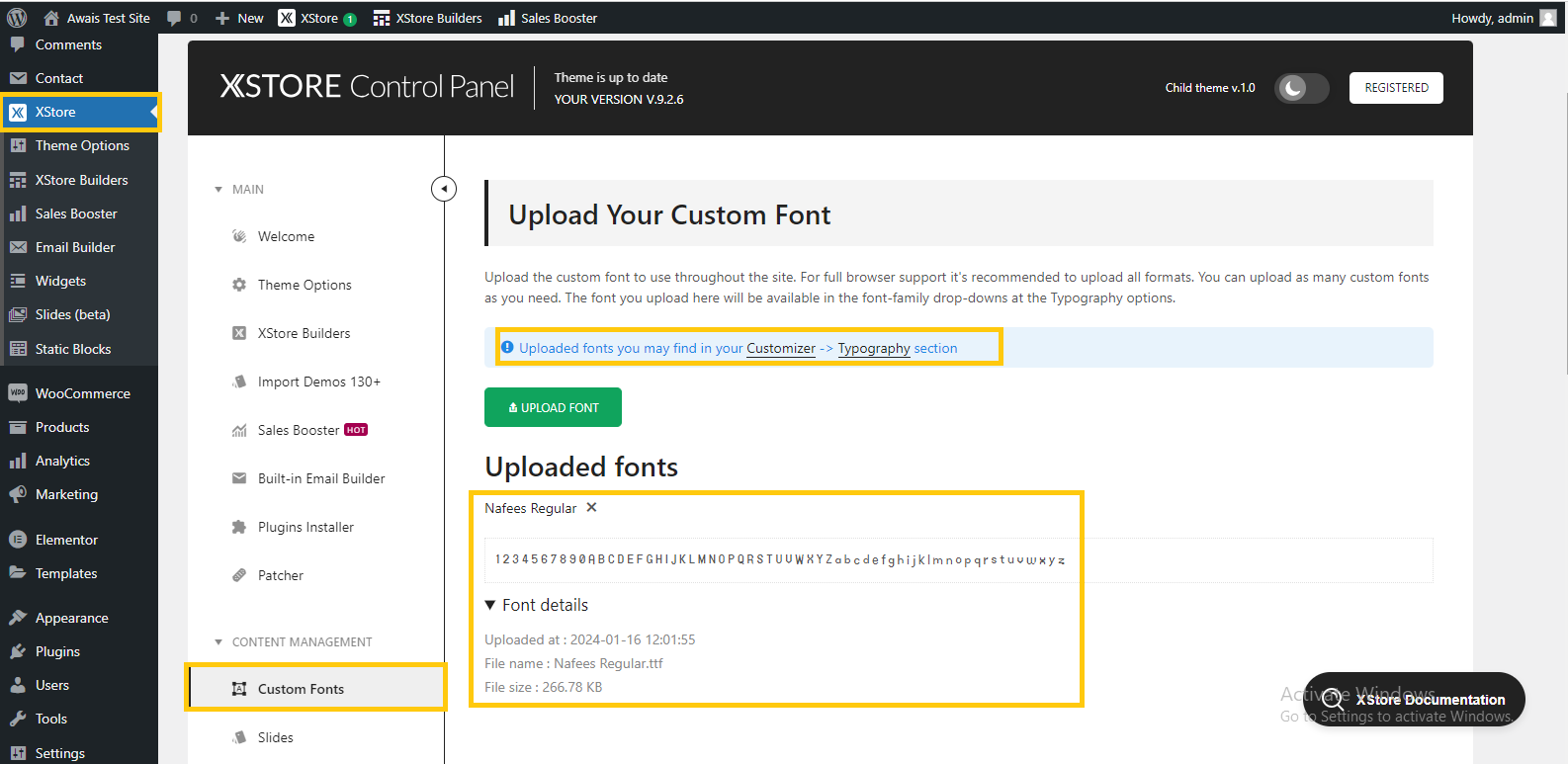Viewport: 1568px width, 764px height.
Task: Open comments bubble in admin bar
Action: click(183, 18)
